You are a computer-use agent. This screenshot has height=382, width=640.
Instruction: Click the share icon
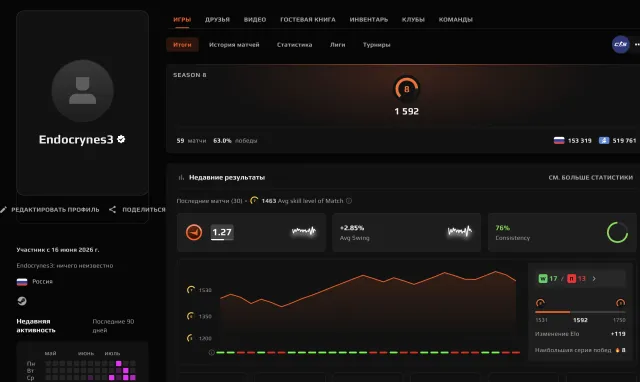[x=112, y=209]
